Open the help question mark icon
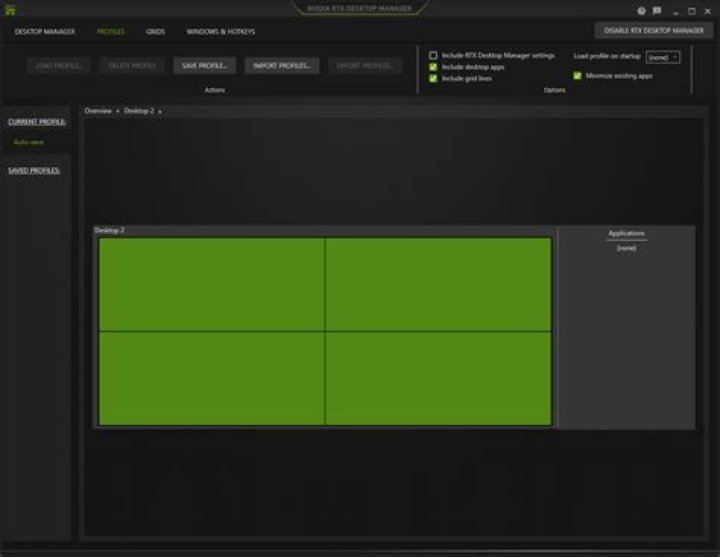The image size is (720, 557). (x=641, y=11)
